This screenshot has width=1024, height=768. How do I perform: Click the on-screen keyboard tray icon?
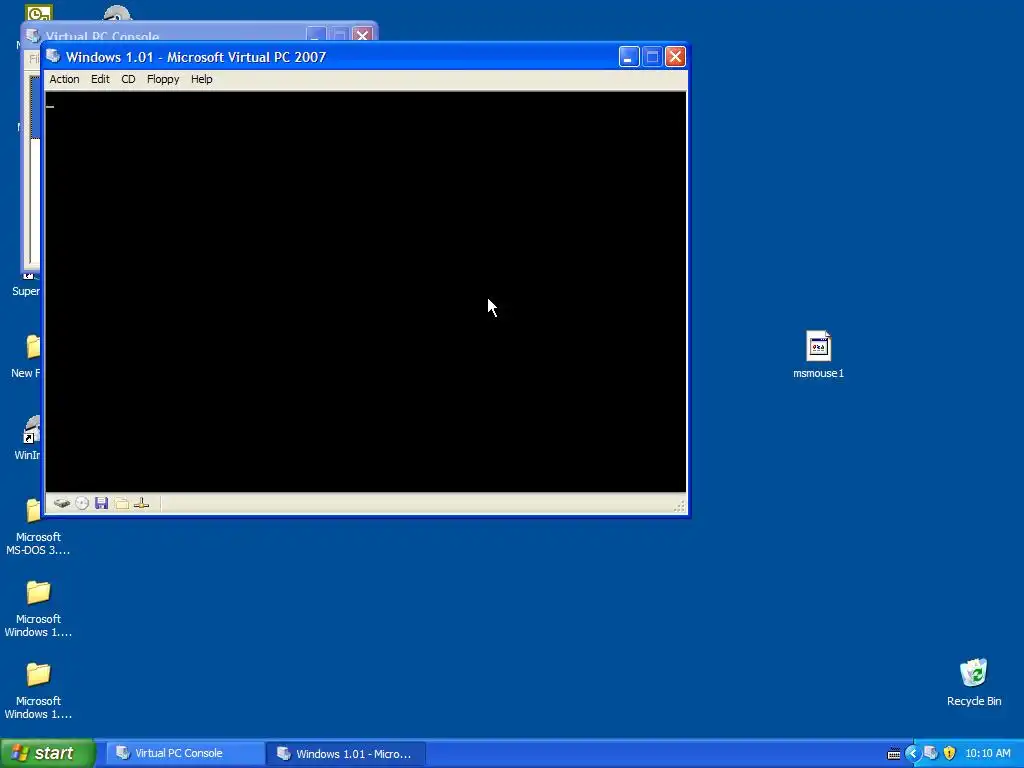tap(894, 754)
